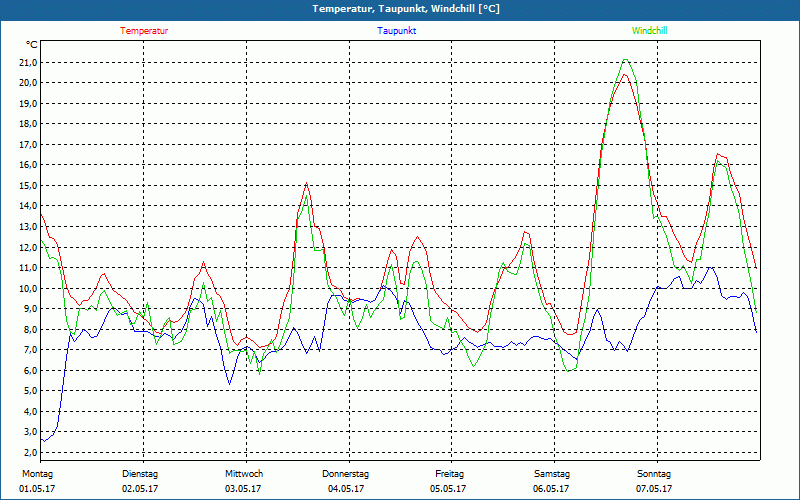The width and height of the screenshot is (800, 500).
Task: Click the Sonntag day label
Action: 654,474
